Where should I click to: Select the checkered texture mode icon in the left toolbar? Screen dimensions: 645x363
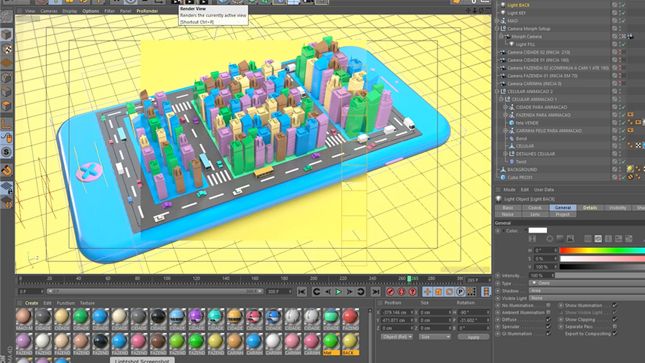[6, 49]
